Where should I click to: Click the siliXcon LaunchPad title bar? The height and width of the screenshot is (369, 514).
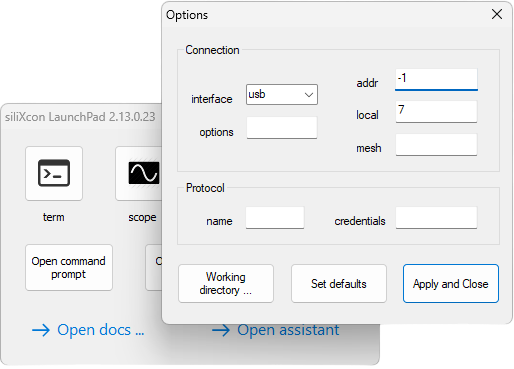pos(80,117)
